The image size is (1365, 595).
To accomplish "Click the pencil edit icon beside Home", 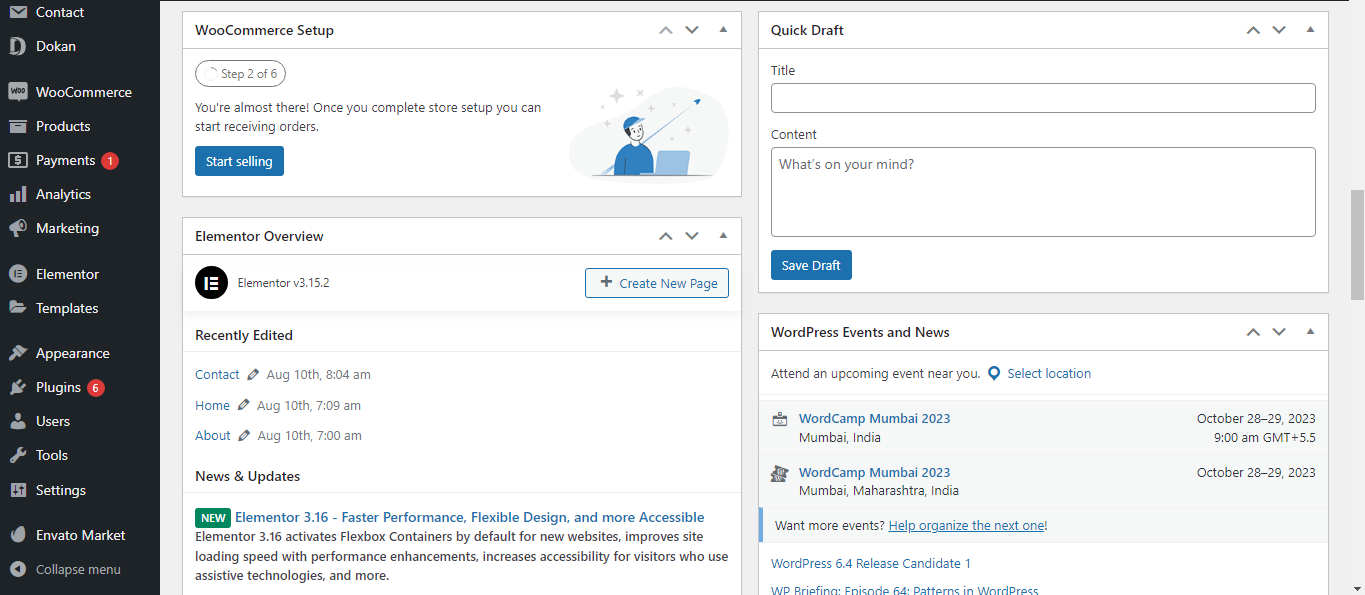I will click(x=244, y=405).
